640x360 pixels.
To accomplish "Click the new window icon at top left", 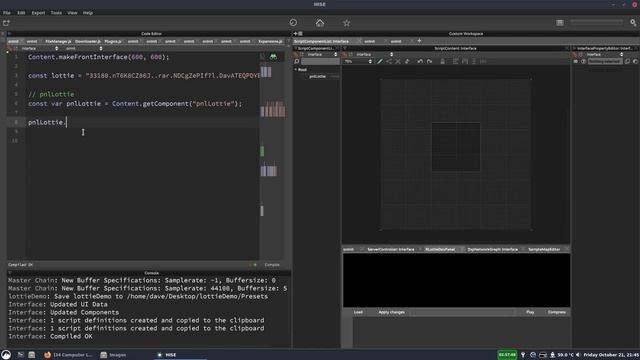I will pyautogui.click(x=6, y=23).
